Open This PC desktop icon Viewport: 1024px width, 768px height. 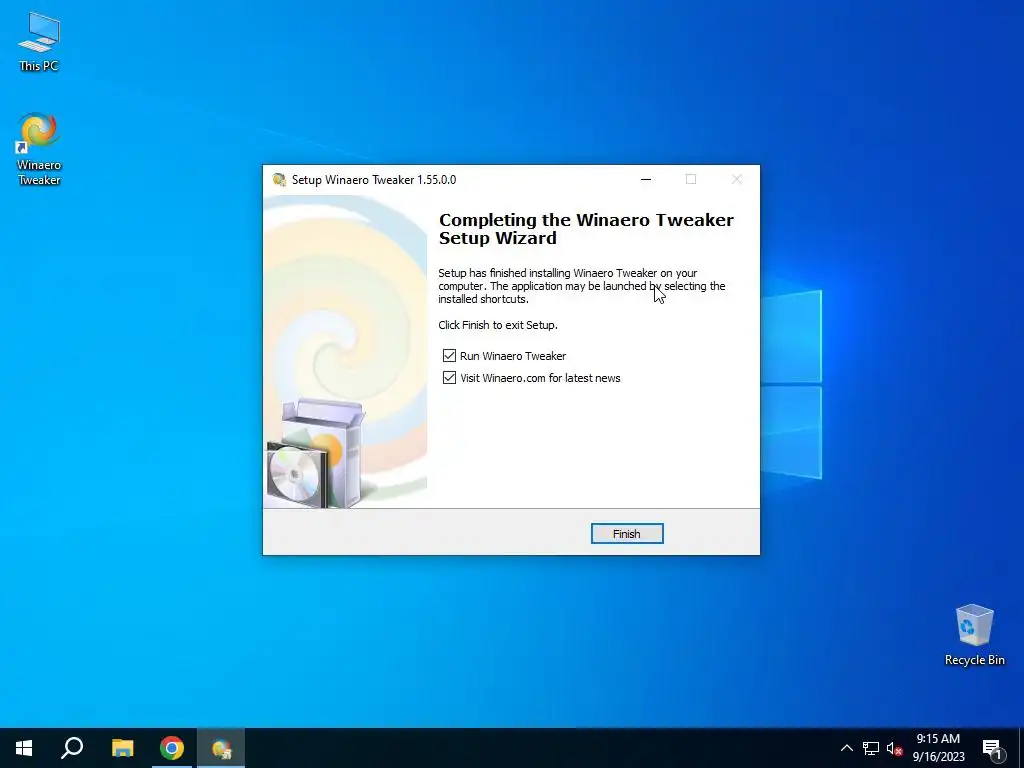click(x=39, y=41)
